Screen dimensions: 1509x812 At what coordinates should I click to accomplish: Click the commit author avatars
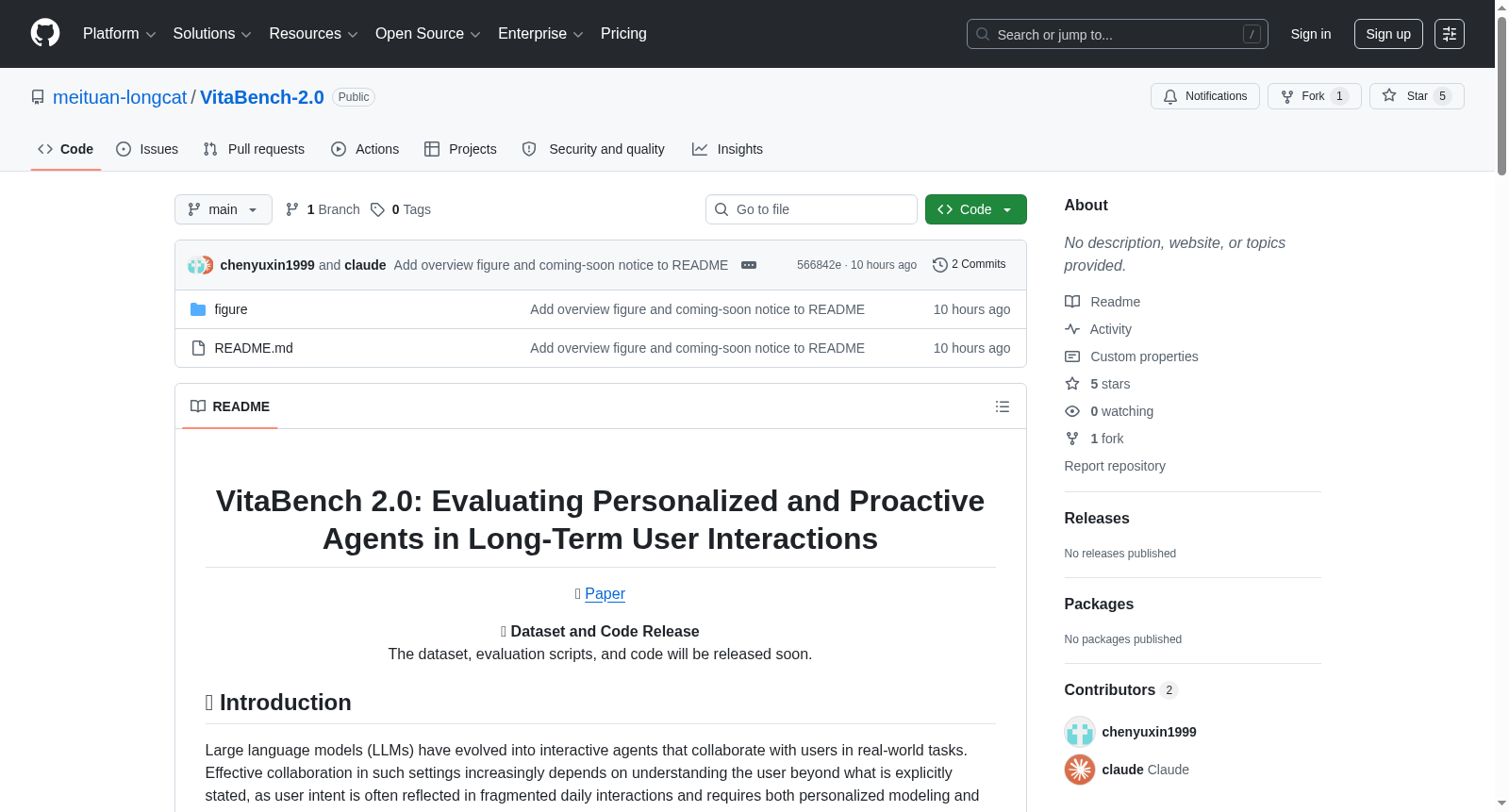(x=200, y=265)
